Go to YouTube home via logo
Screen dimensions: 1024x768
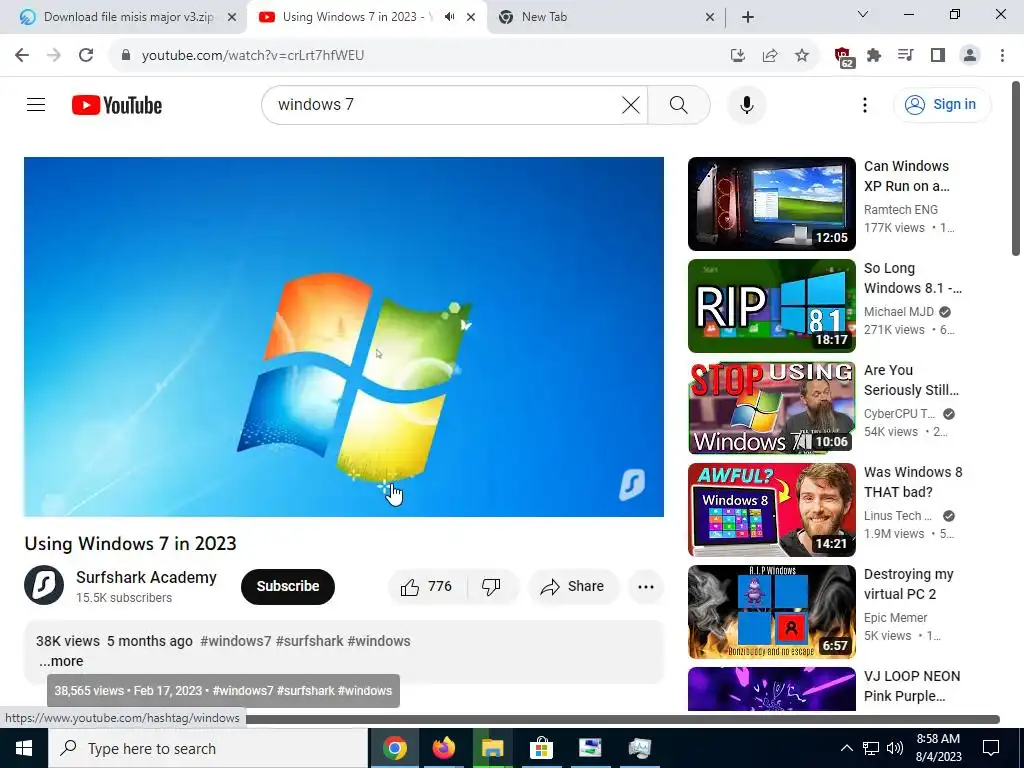pyautogui.click(x=117, y=105)
